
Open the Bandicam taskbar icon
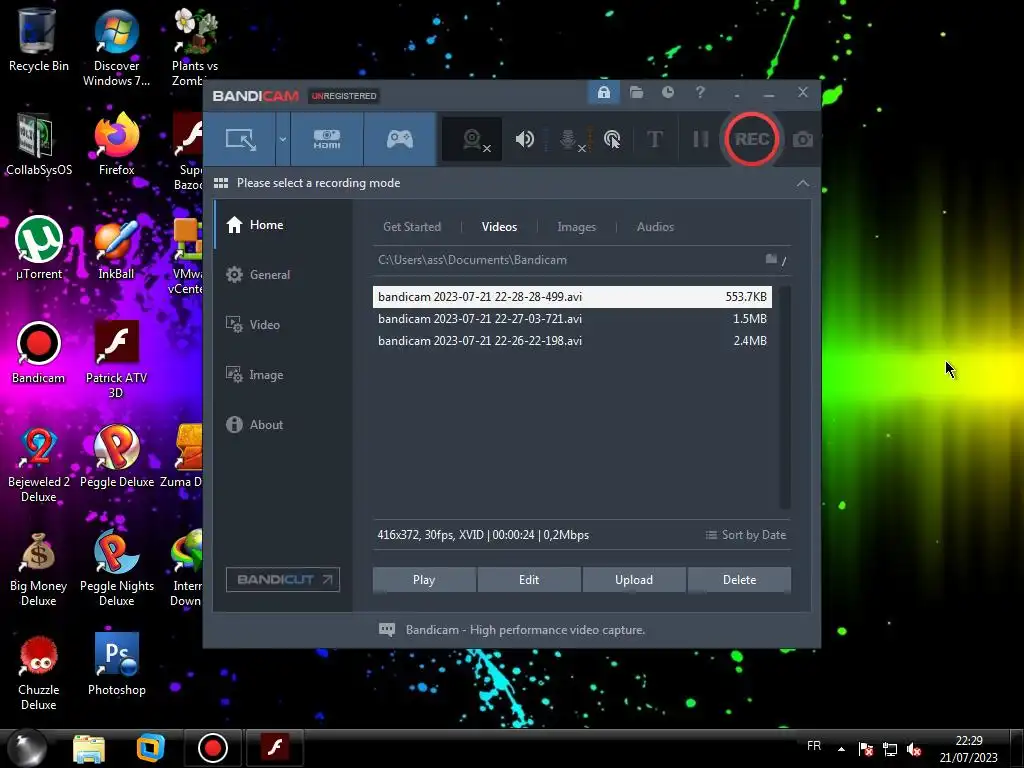click(x=212, y=748)
